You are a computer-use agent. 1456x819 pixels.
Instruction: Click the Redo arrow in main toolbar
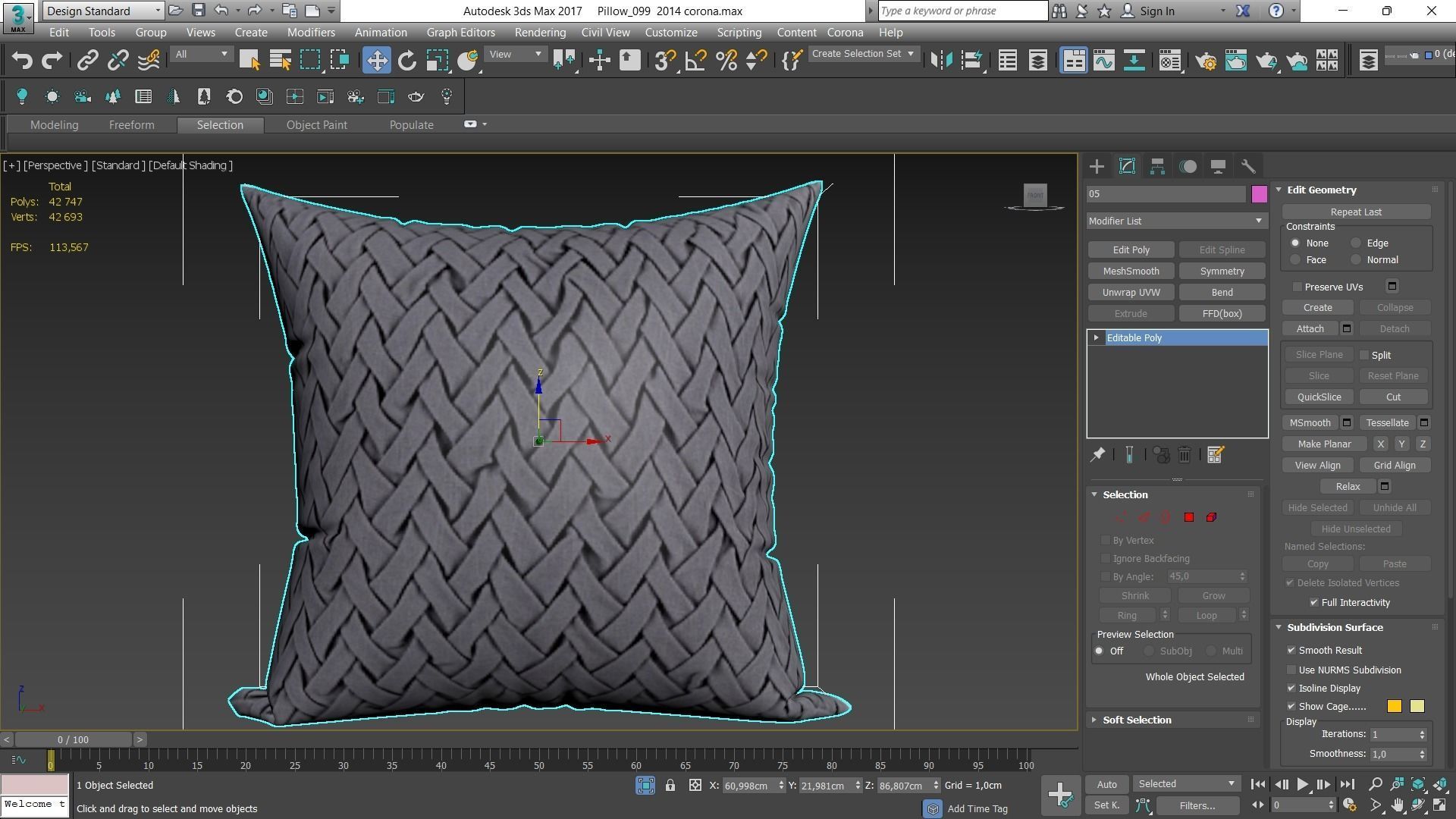pos(52,61)
